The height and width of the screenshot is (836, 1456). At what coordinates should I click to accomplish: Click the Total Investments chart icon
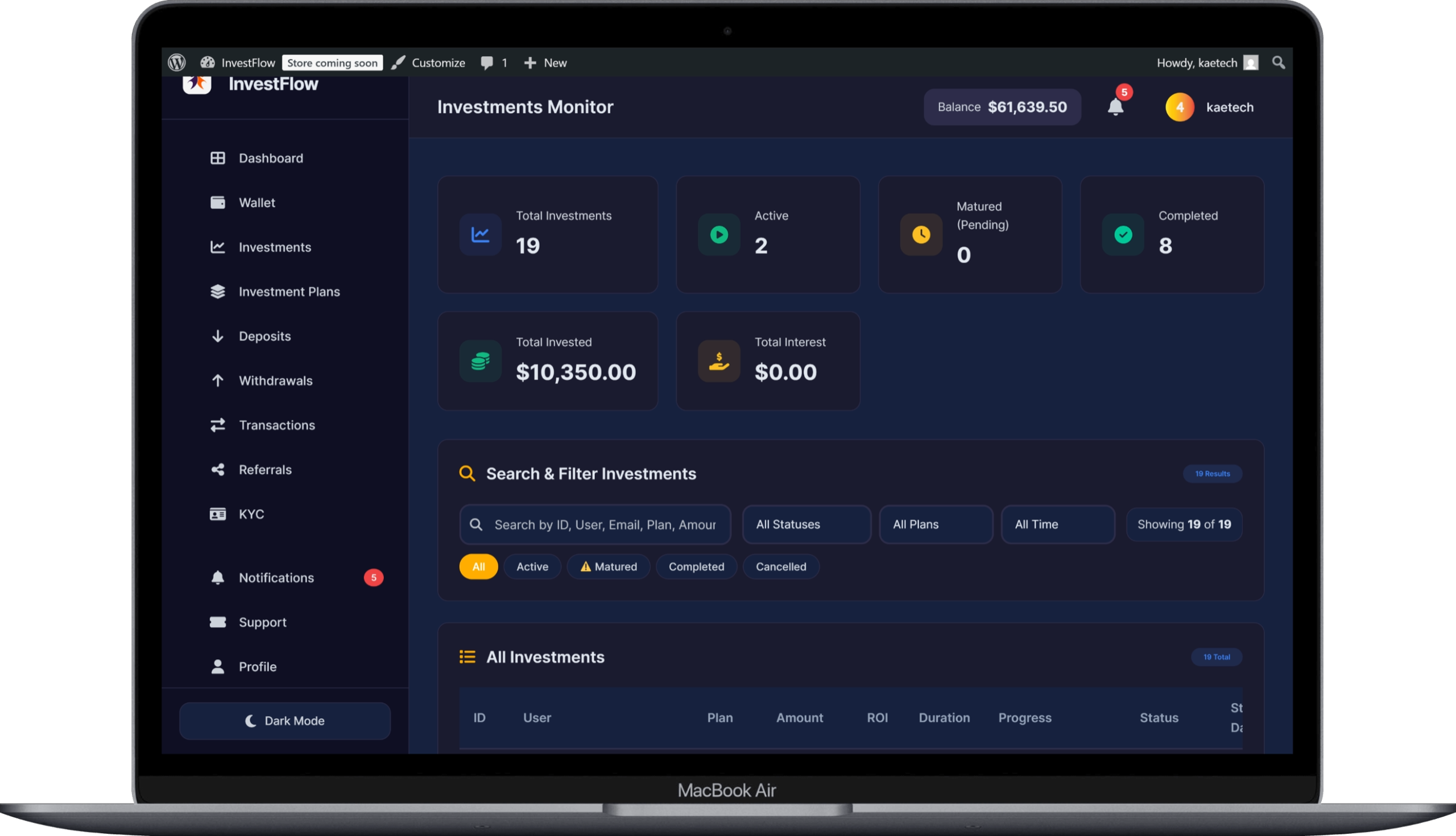(x=480, y=234)
